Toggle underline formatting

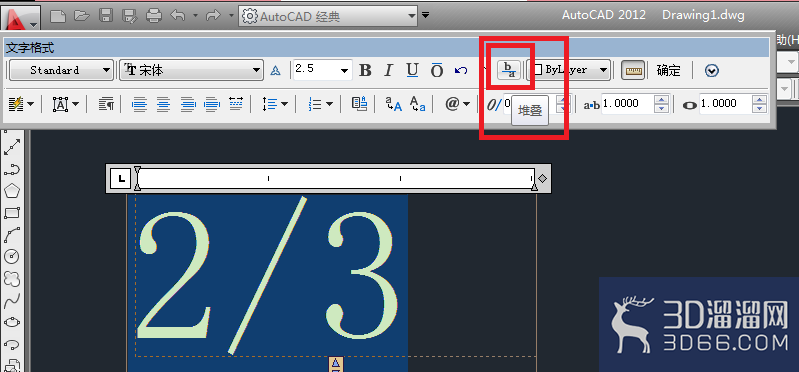tap(413, 70)
